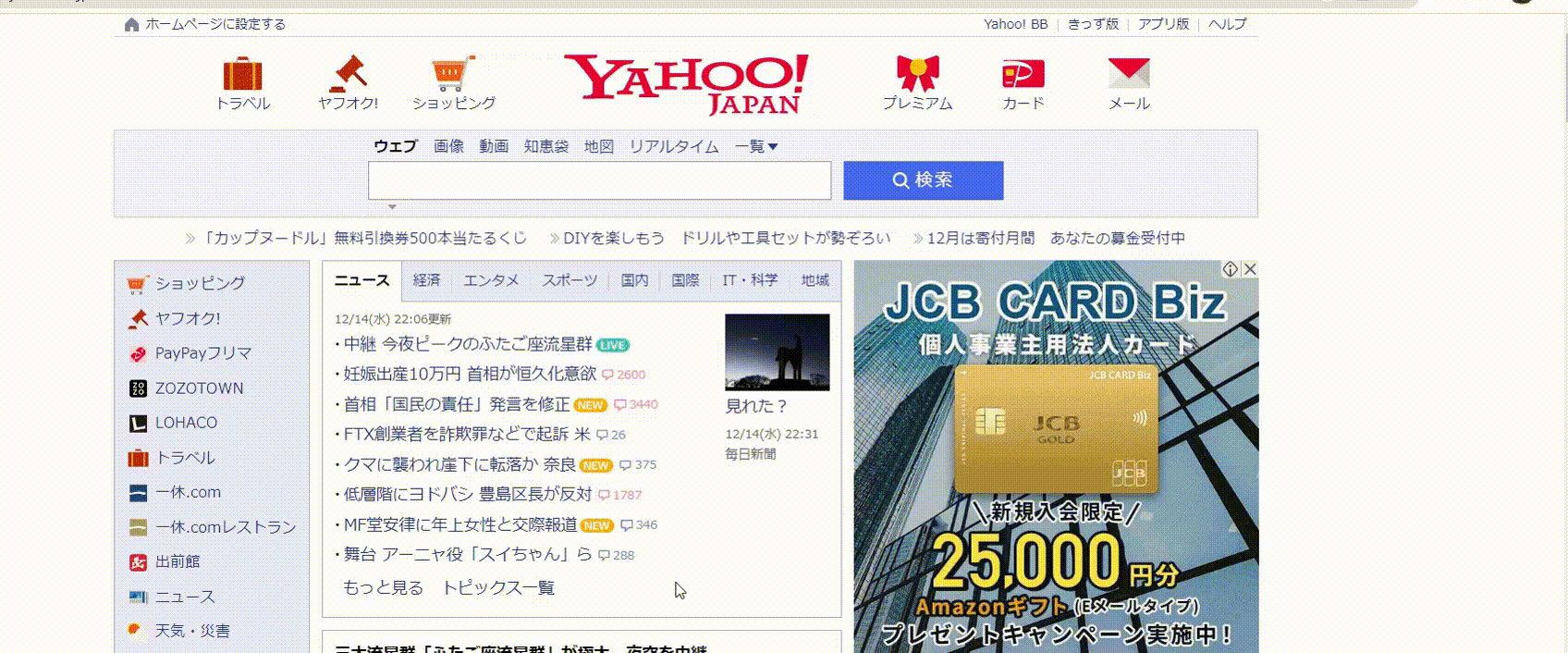Focus the web search input field
Image resolution: width=1568 pixels, height=653 pixels.
pos(599,180)
